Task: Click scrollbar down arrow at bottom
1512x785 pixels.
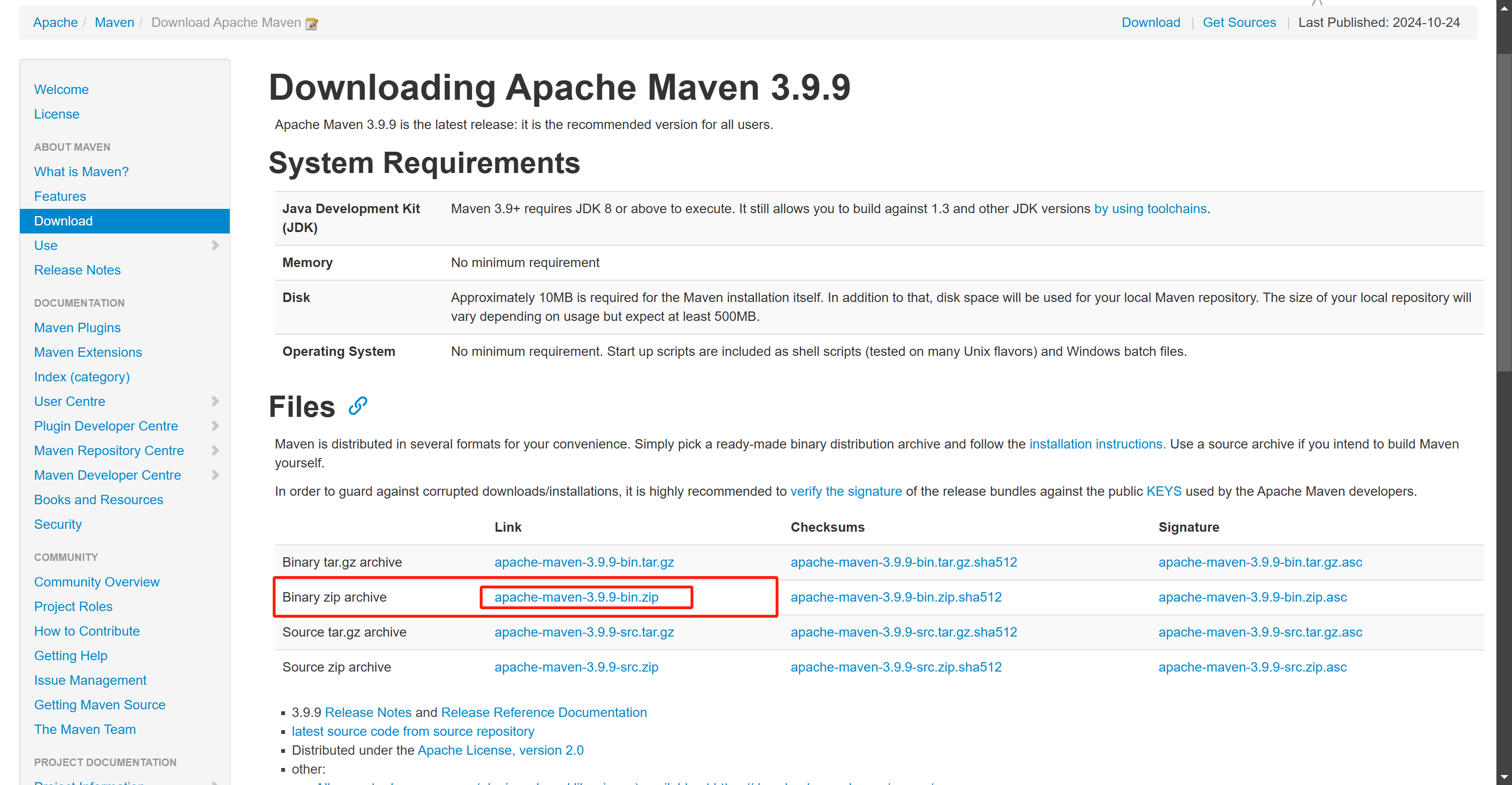Action: tap(1504, 778)
